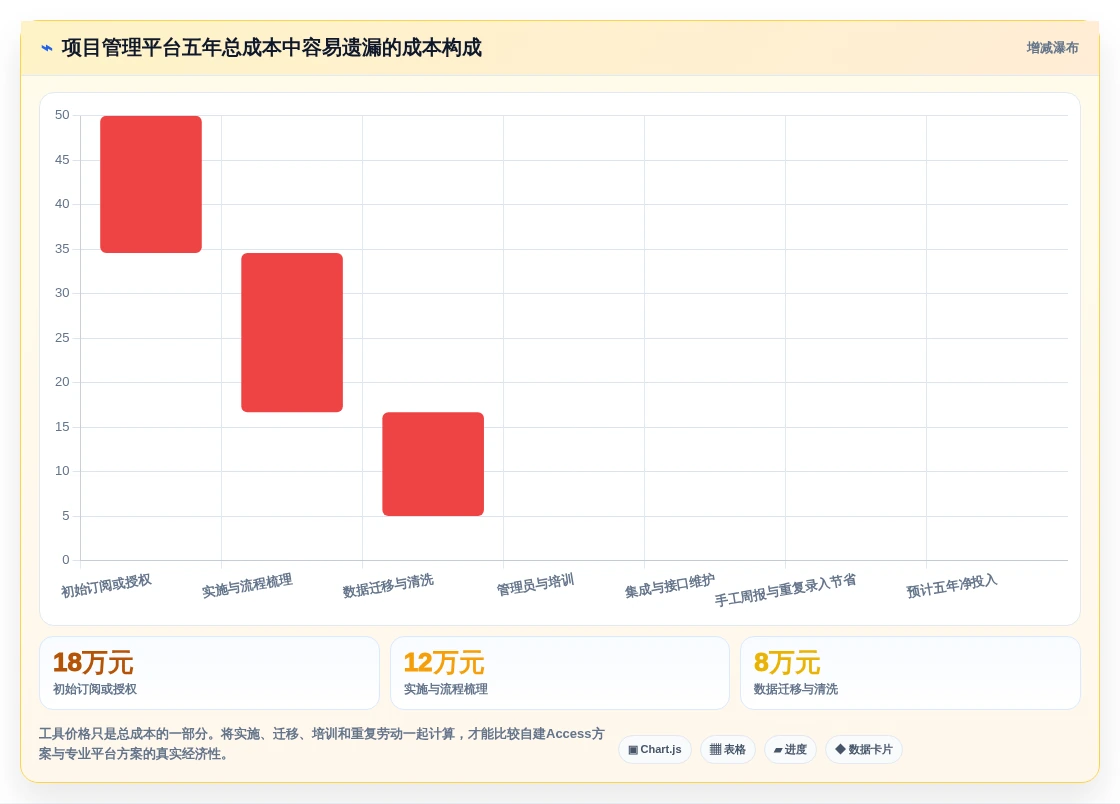Viewport: 1120px width, 804px height.
Task: Click the axis label 手工周报与重复录入节省
Action: tap(785, 590)
